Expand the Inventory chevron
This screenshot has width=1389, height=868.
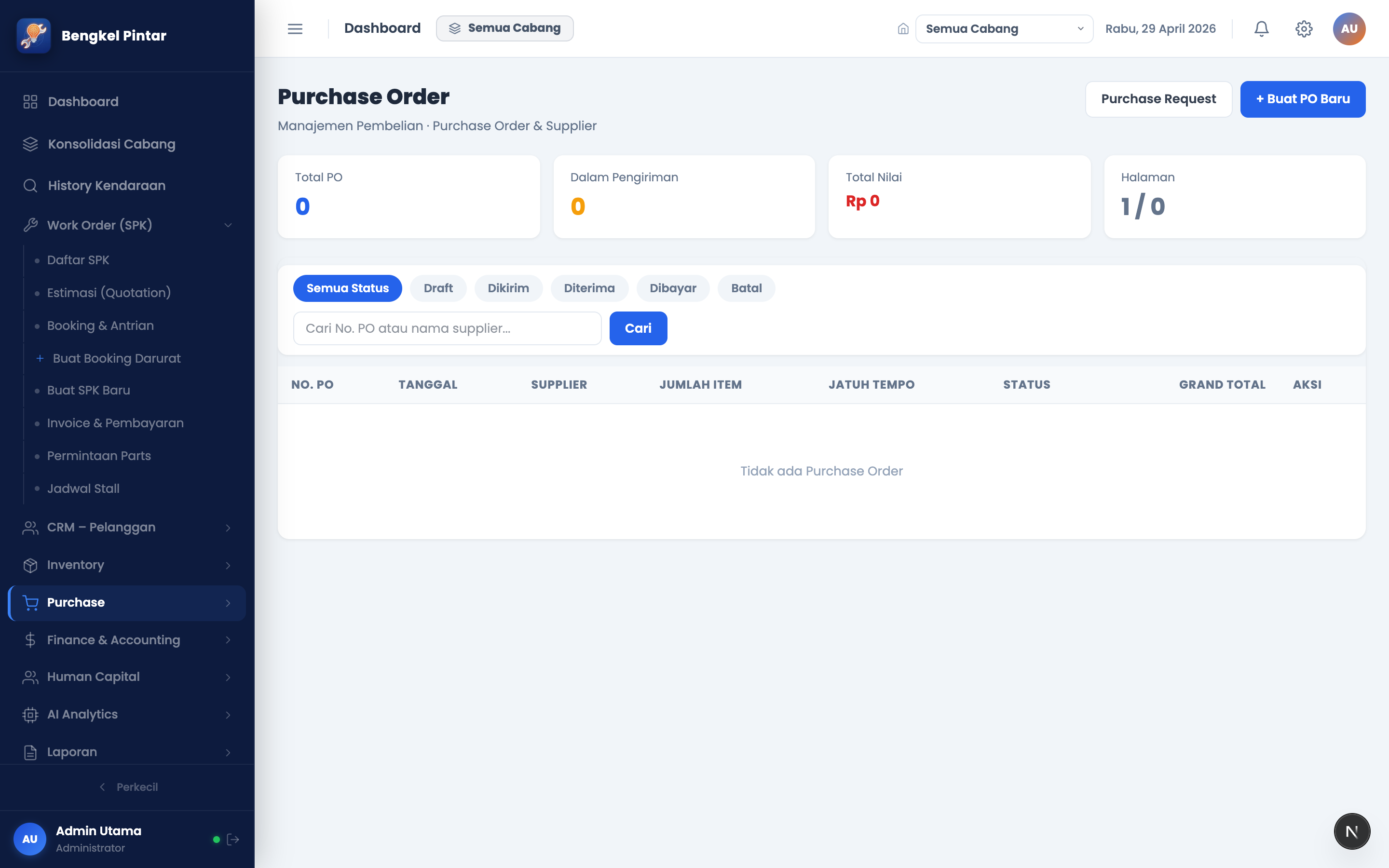click(228, 566)
